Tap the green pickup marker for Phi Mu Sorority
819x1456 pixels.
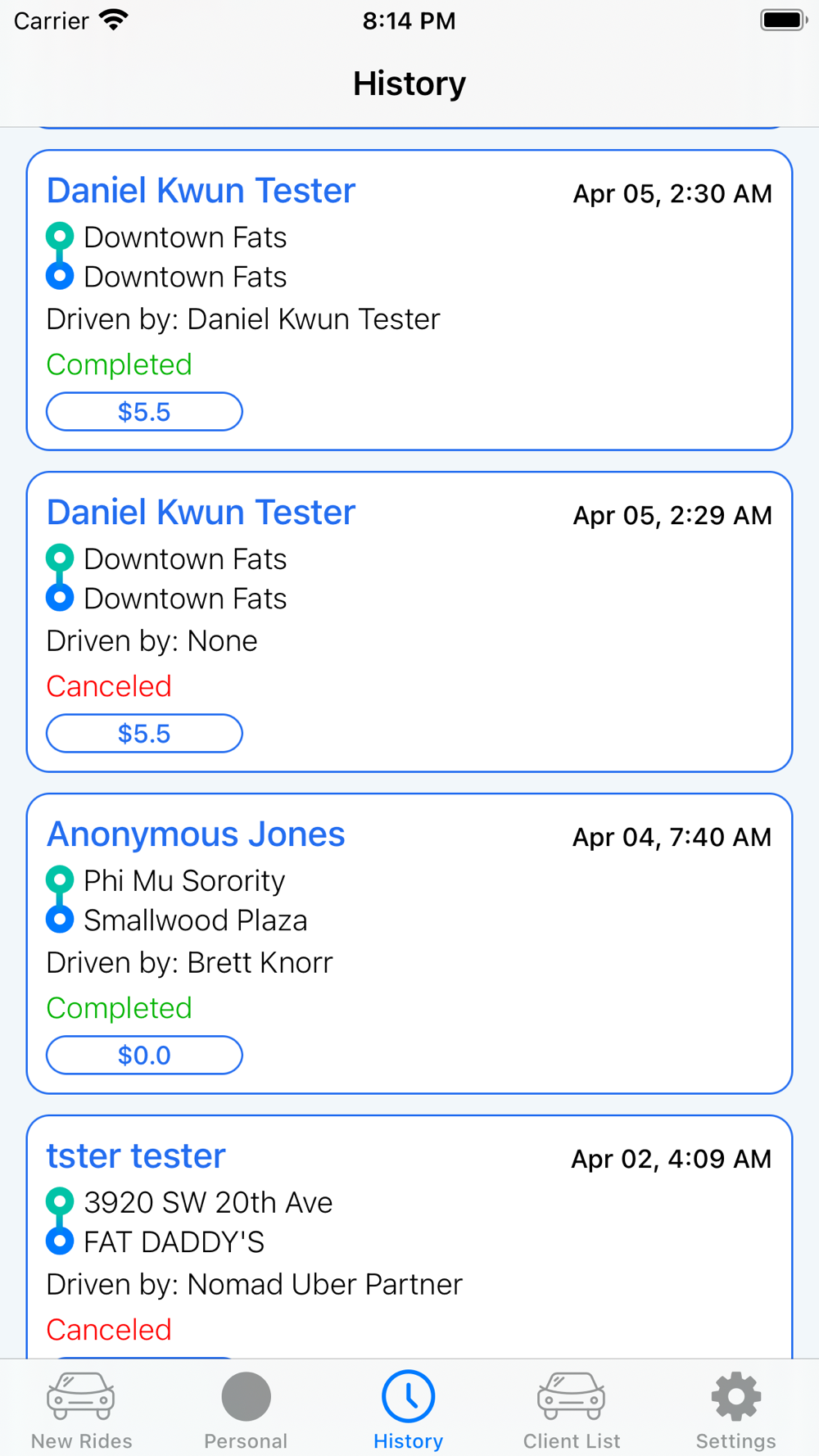(x=60, y=879)
